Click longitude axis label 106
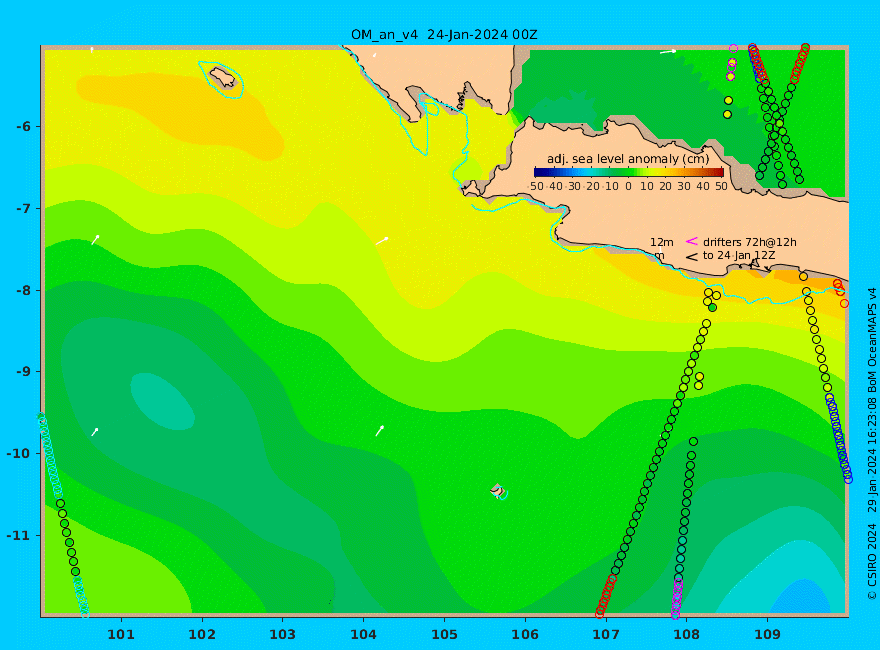Image resolution: width=880 pixels, height=650 pixels. [x=525, y=634]
